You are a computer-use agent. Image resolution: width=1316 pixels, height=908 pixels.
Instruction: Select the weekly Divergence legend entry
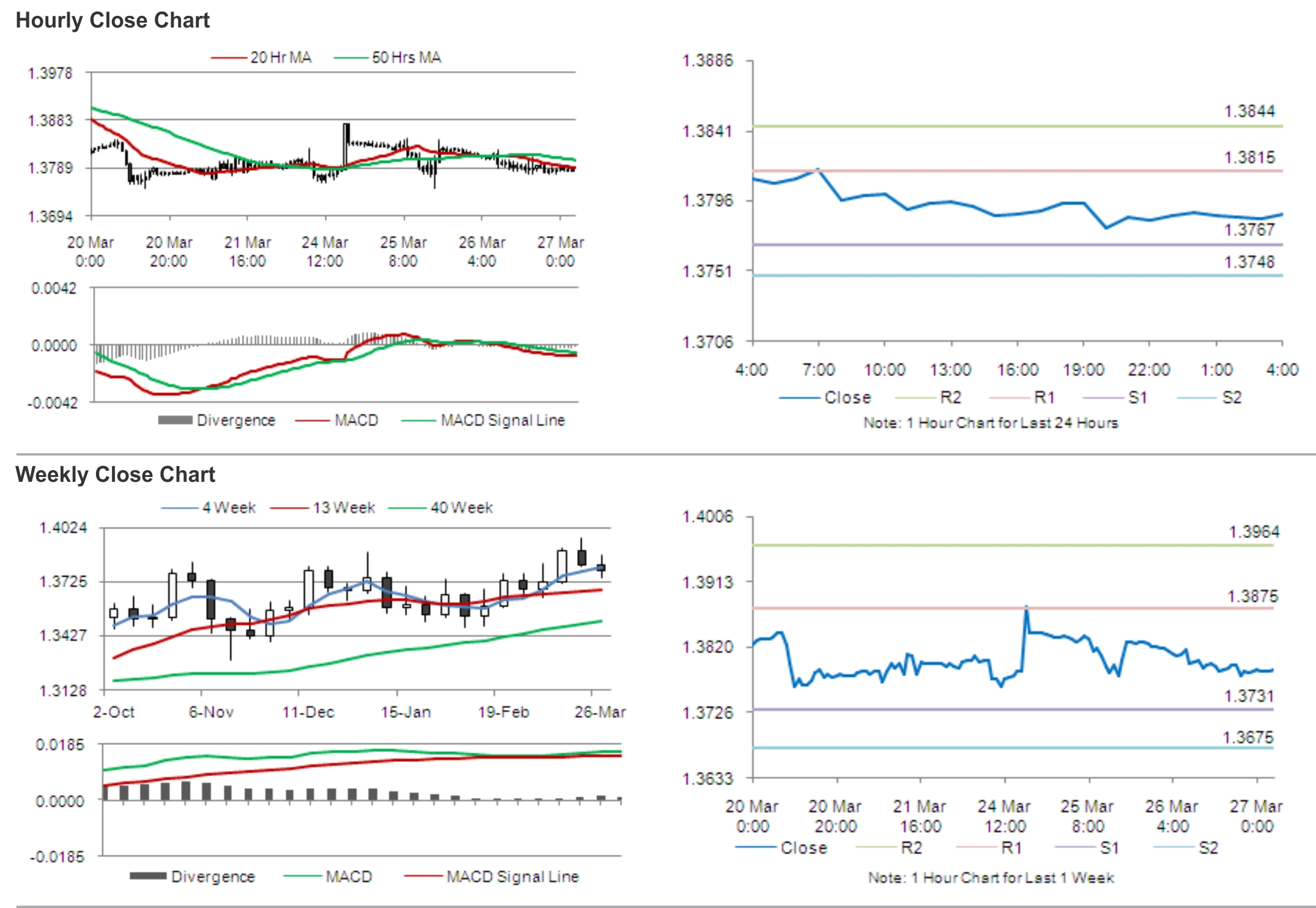point(193,876)
